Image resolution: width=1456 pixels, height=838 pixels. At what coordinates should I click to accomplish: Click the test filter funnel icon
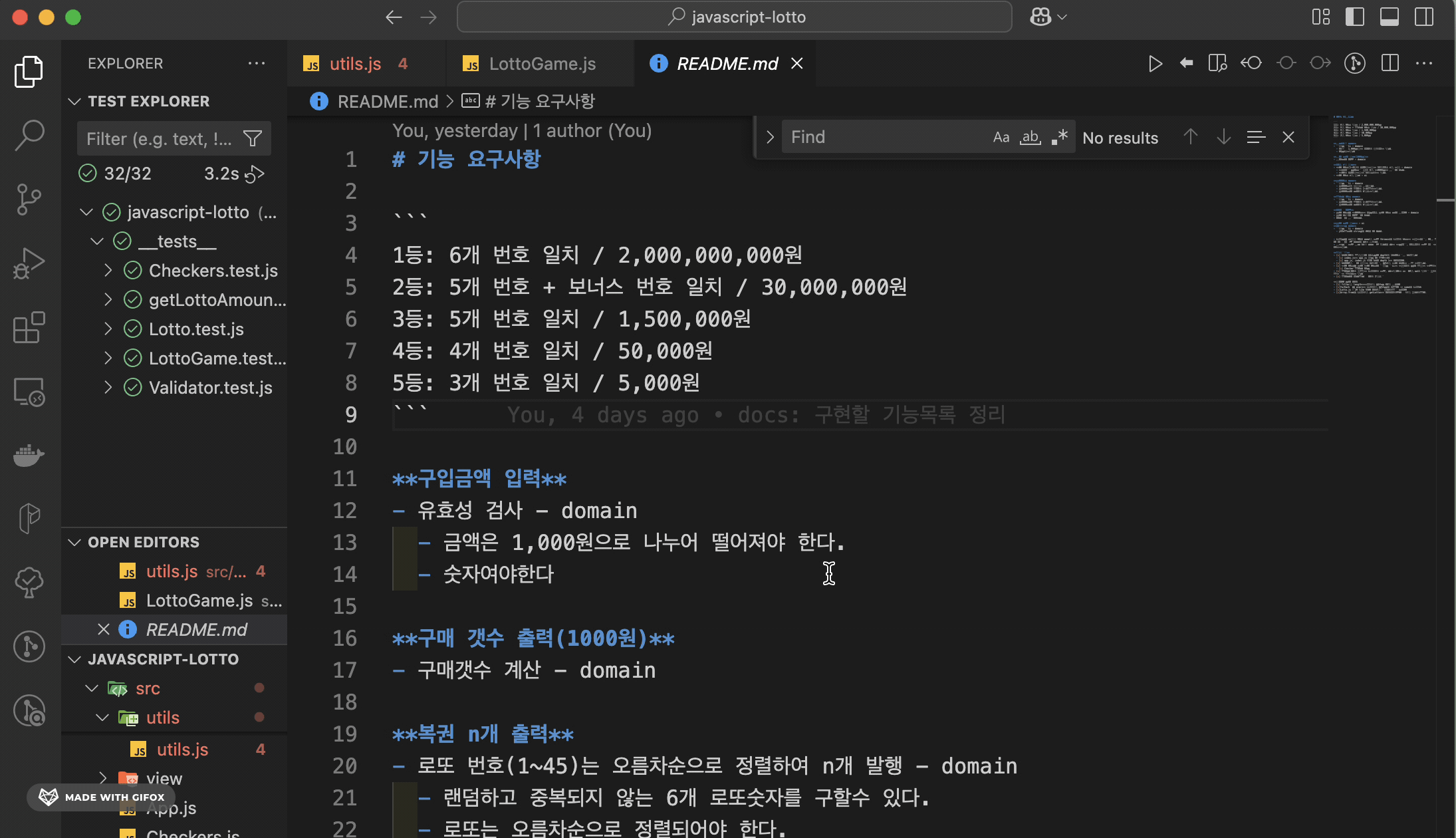pyautogui.click(x=253, y=138)
